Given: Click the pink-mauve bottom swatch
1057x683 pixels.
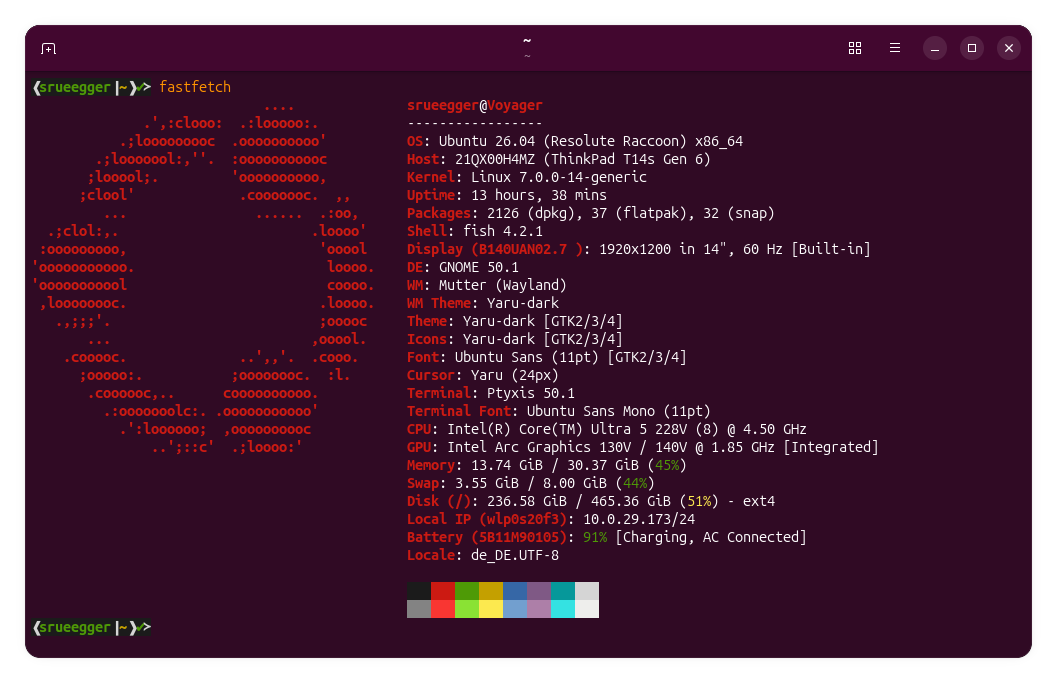Looking at the screenshot, I should [x=539, y=609].
